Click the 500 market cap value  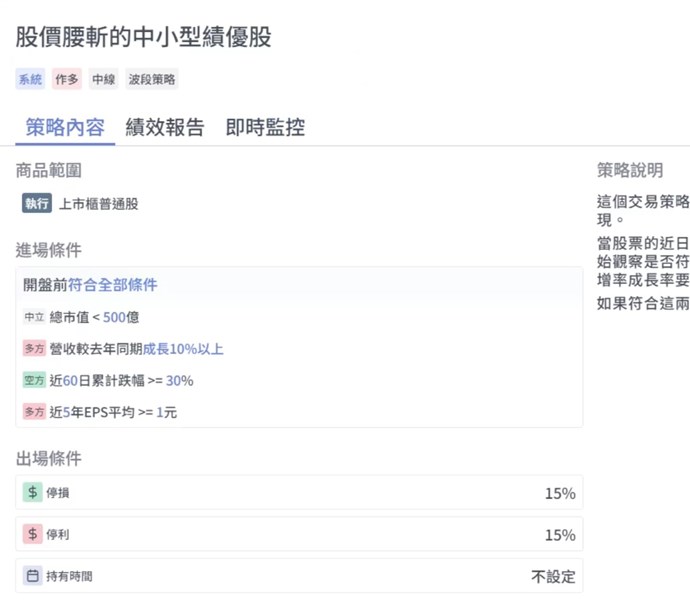coord(115,317)
